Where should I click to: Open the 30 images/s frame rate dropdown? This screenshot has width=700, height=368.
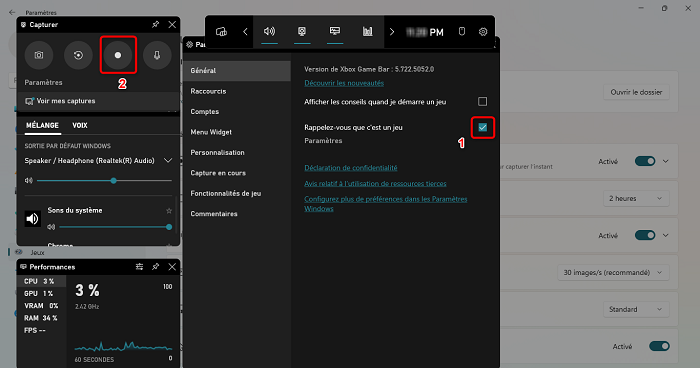pos(613,272)
